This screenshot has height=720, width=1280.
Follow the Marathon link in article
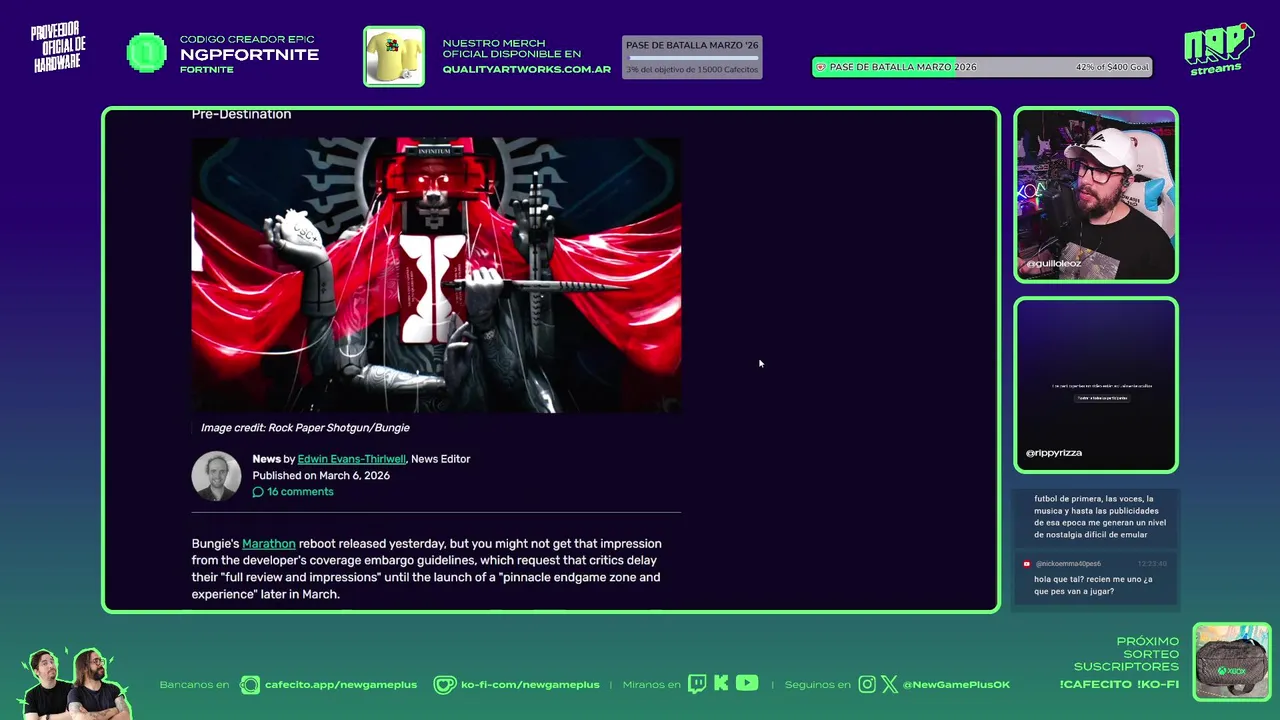[269, 544]
